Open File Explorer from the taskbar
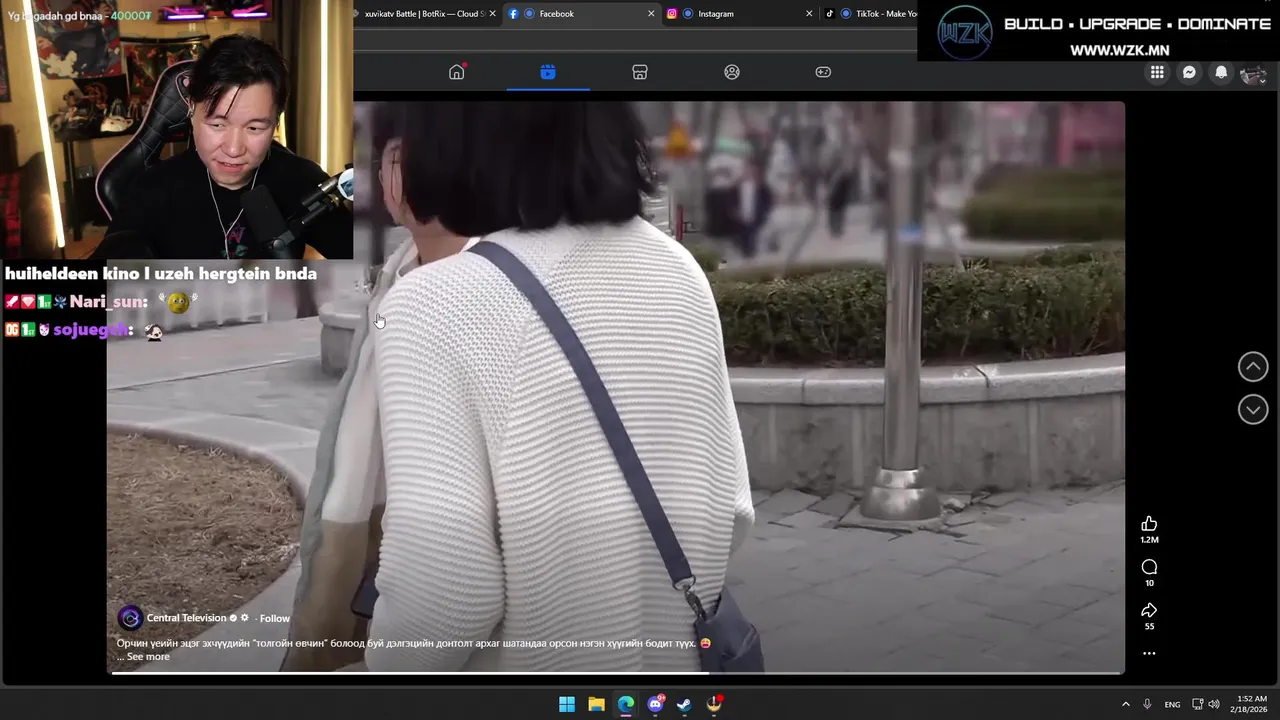 point(596,704)
